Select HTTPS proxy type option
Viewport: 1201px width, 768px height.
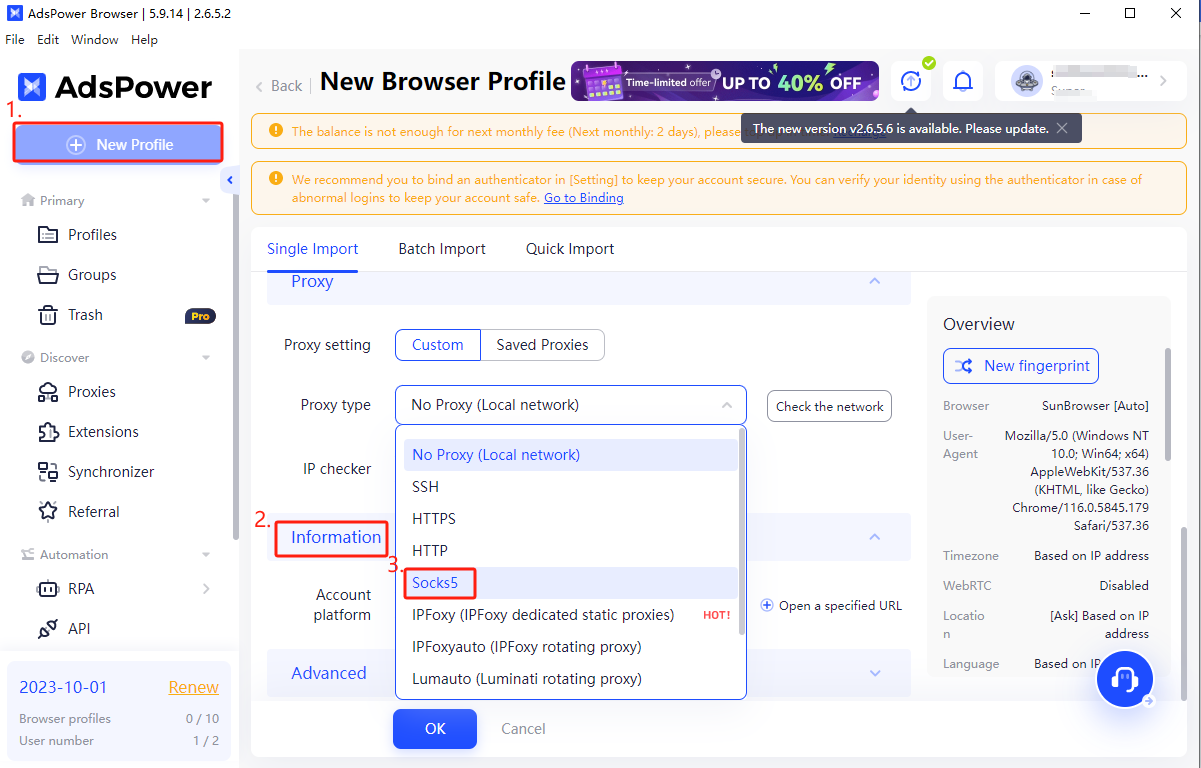point(434,519)
